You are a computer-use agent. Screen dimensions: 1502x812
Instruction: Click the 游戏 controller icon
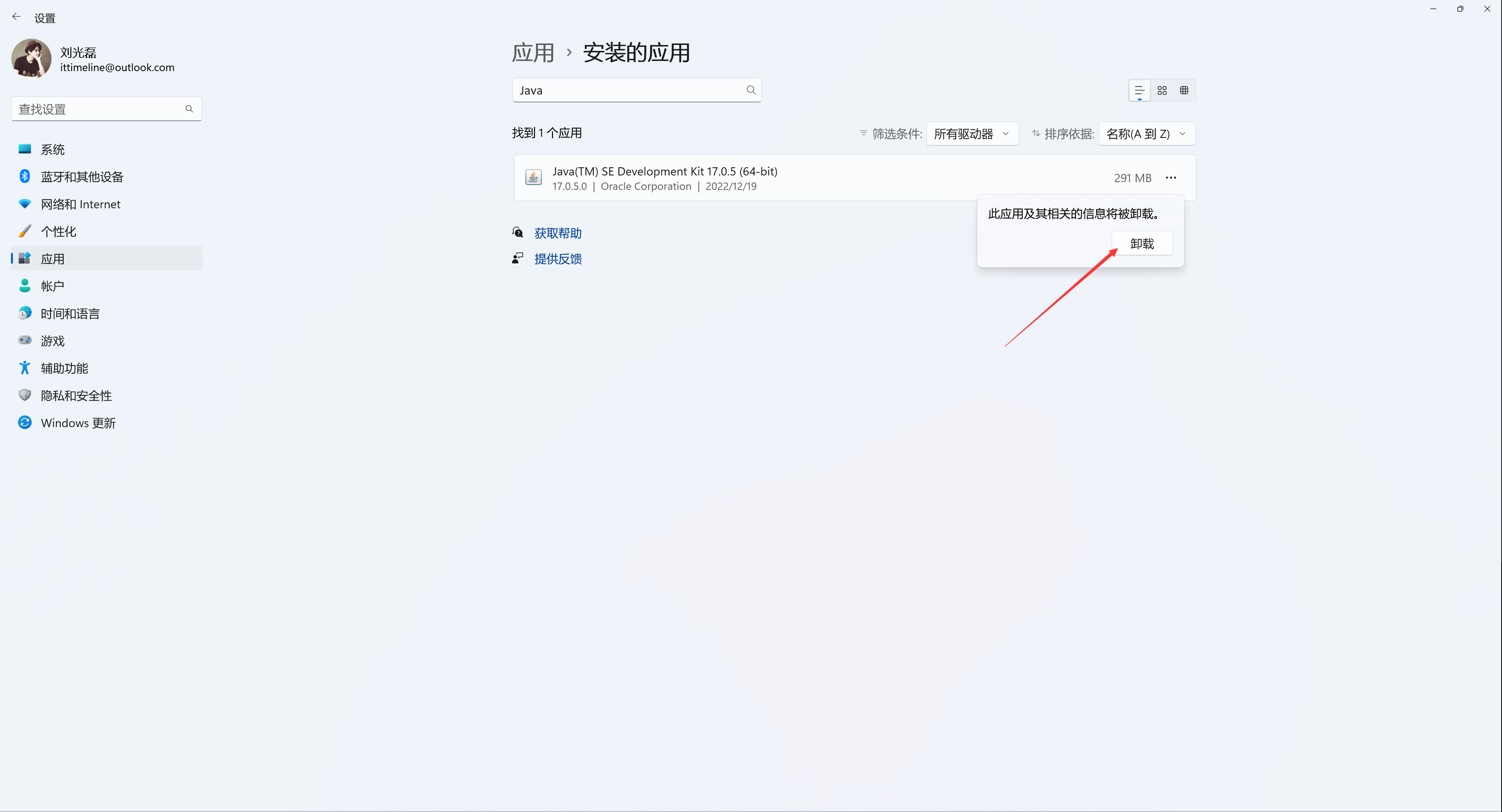[25, 340]
